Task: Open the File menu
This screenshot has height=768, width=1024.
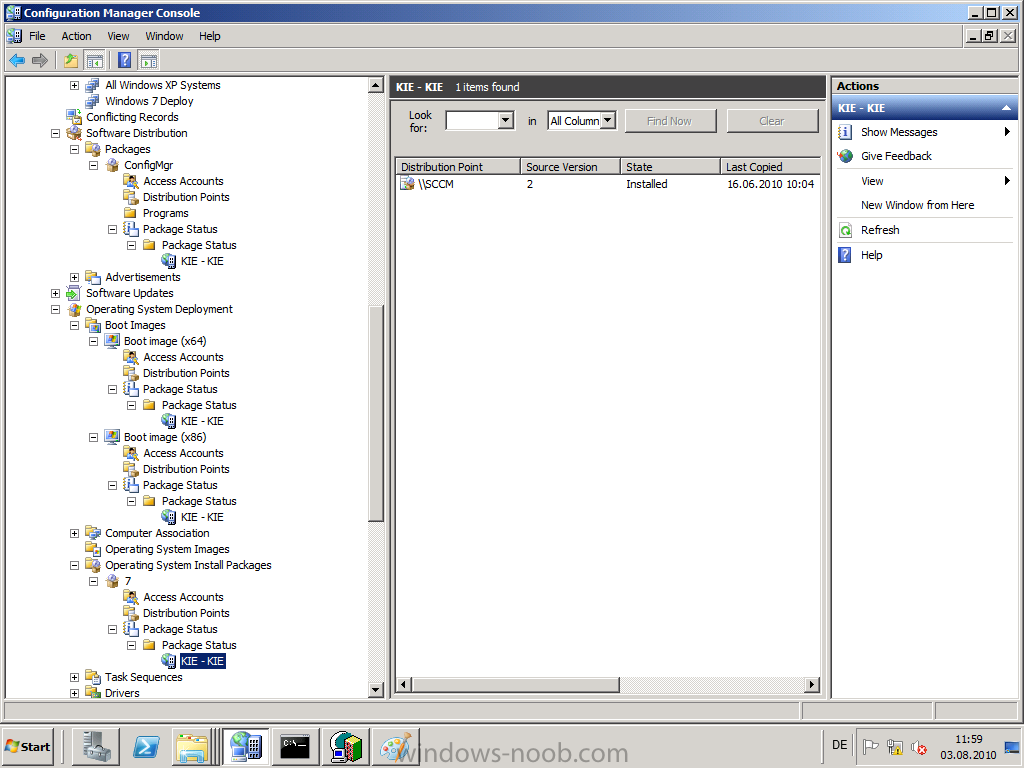Action: point(37,36)
